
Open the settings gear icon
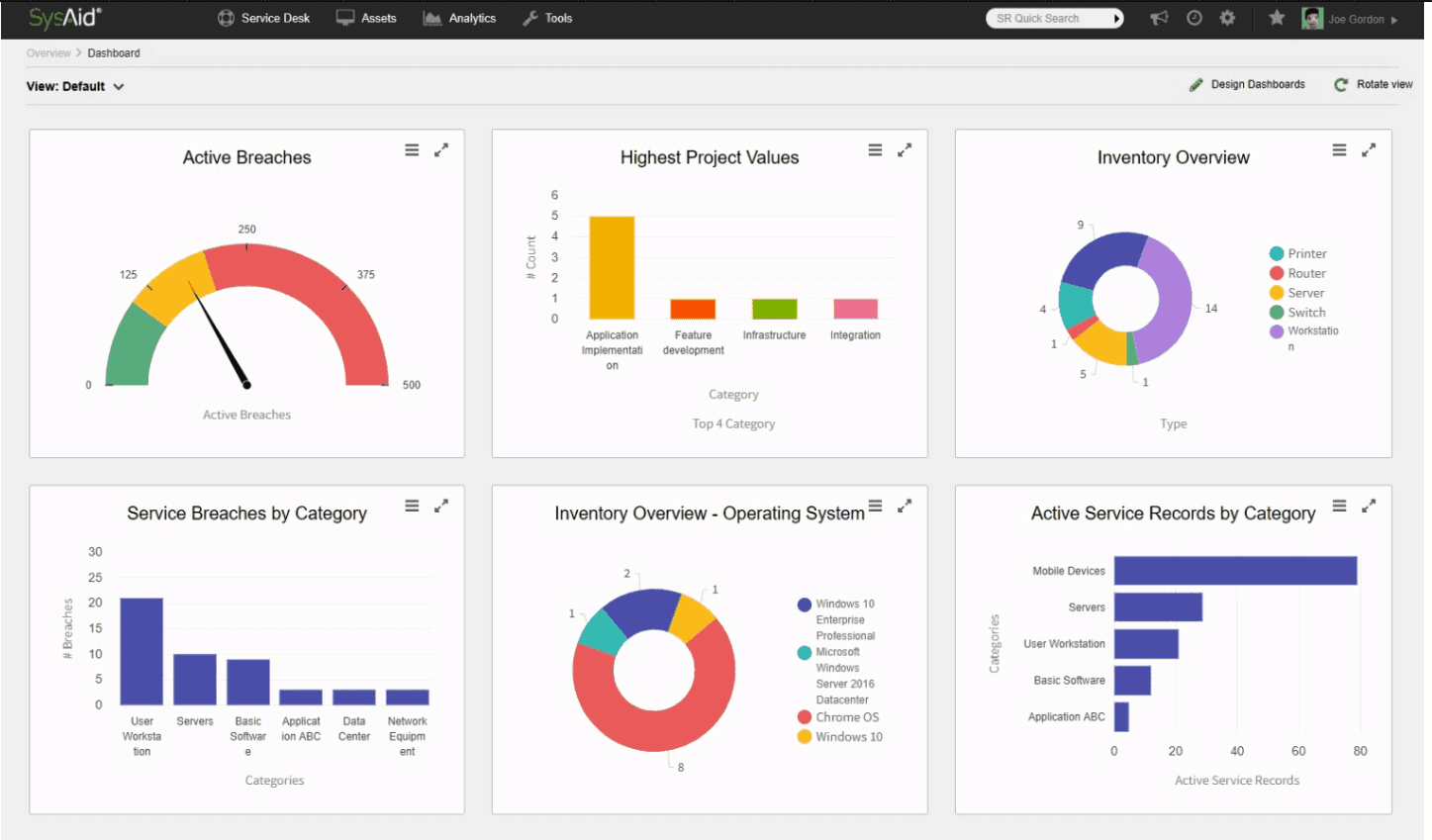1227,18
